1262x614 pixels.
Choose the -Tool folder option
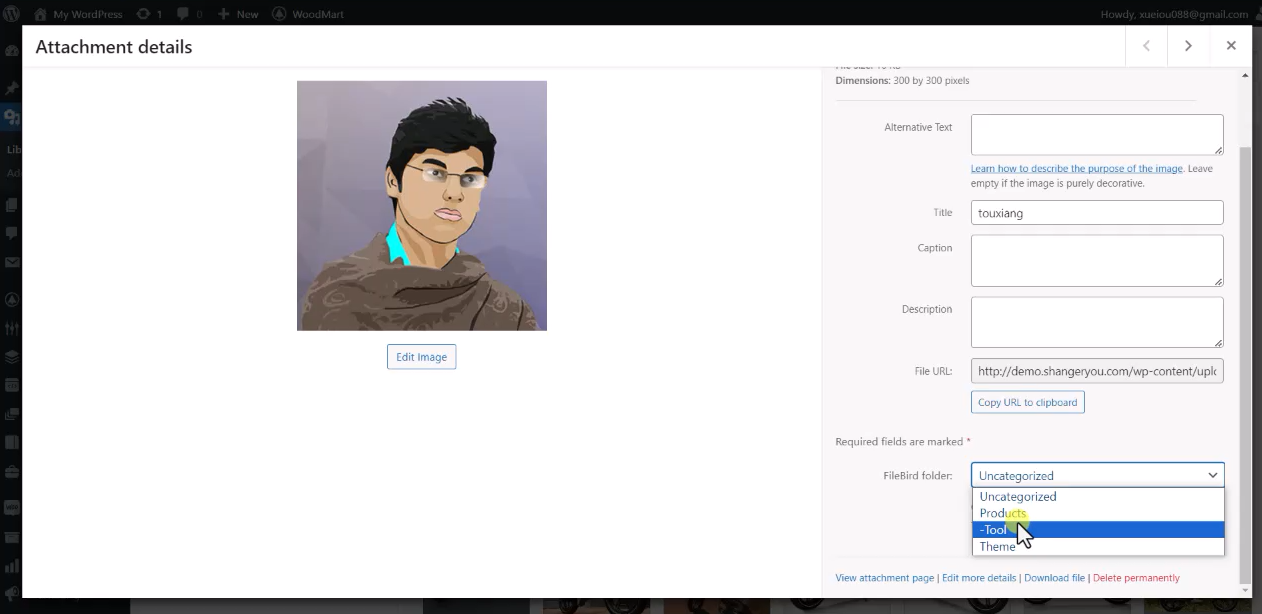pyautogui.click(x=994, y=530)
